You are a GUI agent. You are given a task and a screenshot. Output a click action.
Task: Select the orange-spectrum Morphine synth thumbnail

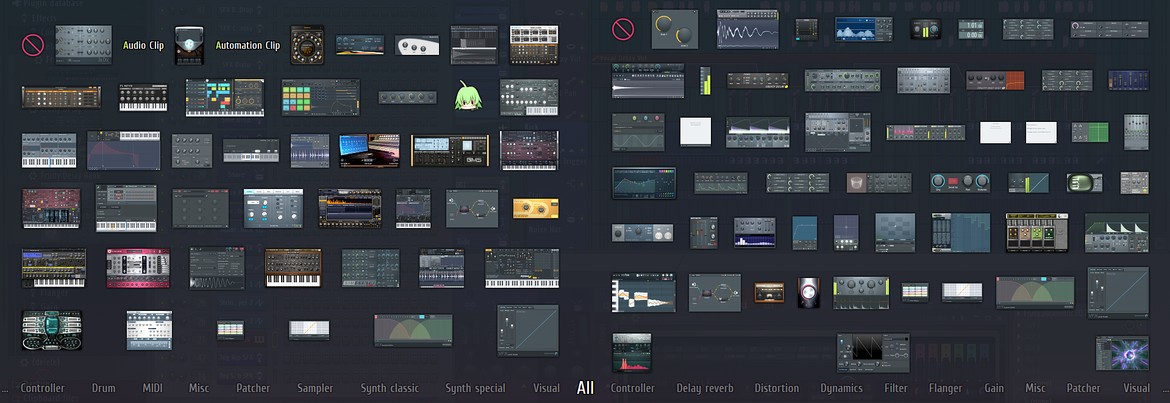pos(350,208)
